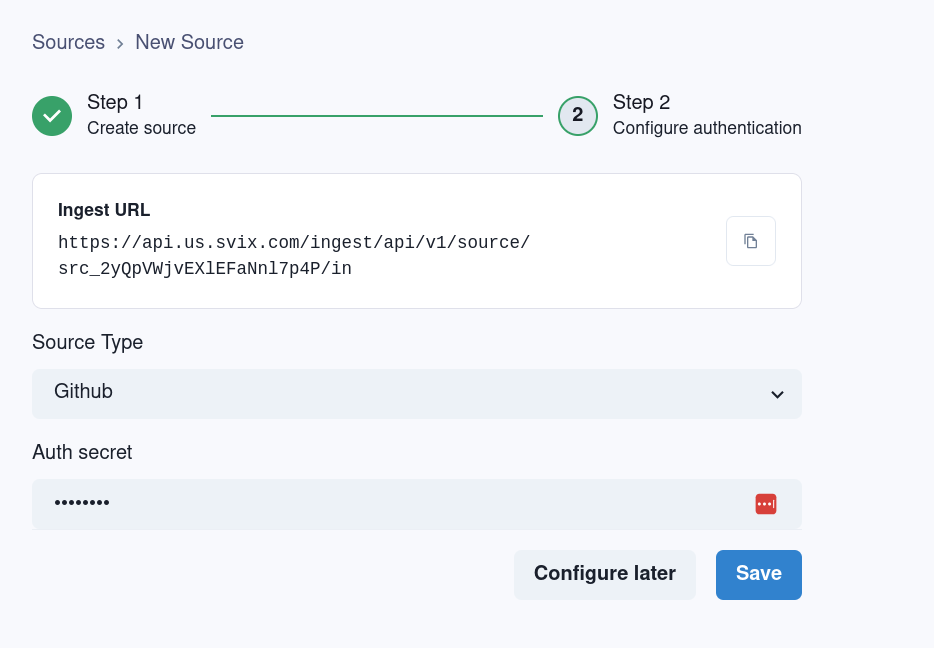Click the green Step 1 checkmark circle

pyautogui.click(x=52, y=116)
